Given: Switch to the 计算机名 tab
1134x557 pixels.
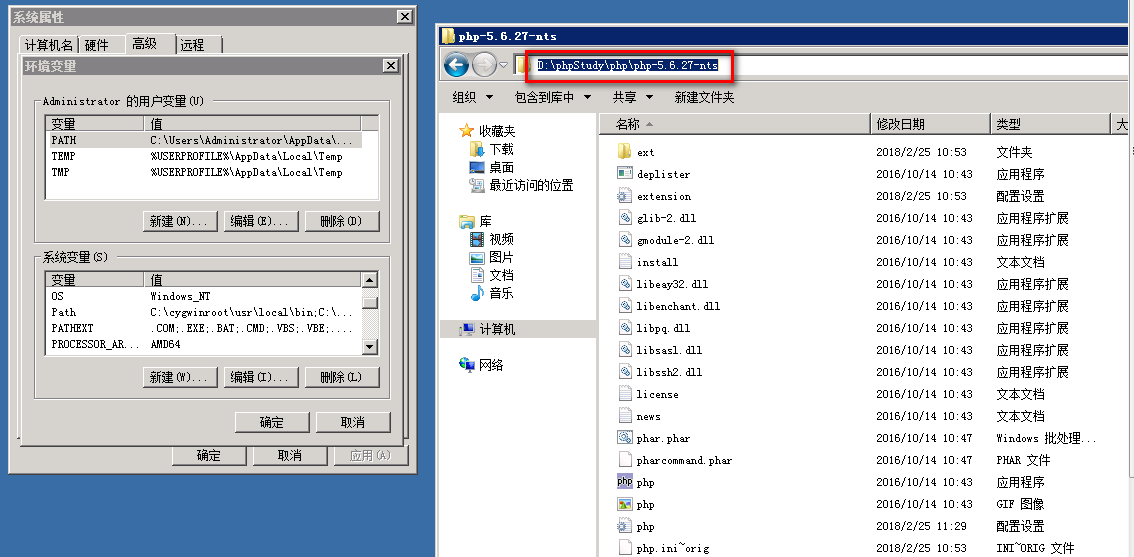Looking at the screenshot, I should tap(48, 45).
